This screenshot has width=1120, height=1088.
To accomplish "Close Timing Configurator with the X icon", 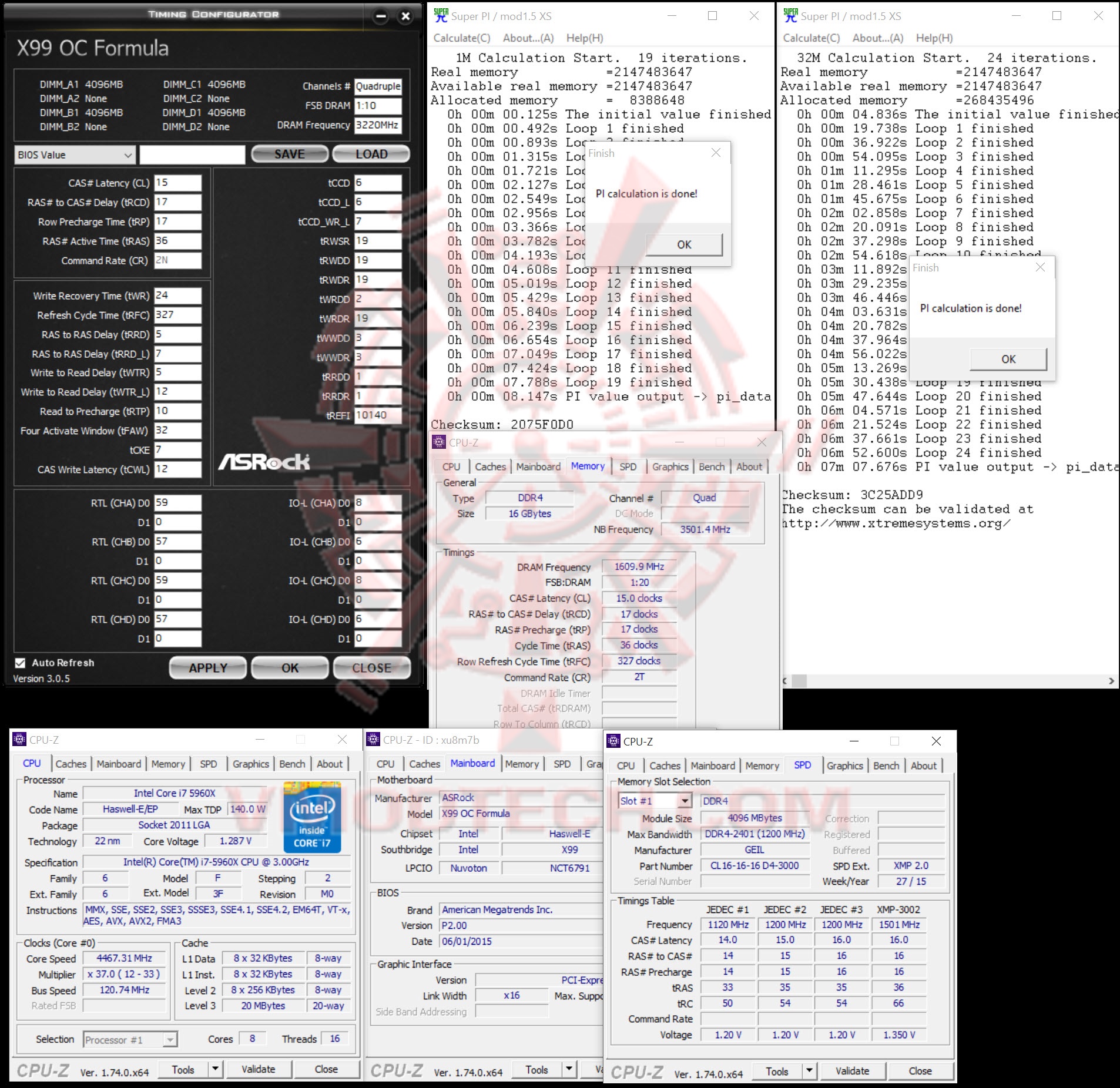I will pyautogui.click(x=405, y=16).
